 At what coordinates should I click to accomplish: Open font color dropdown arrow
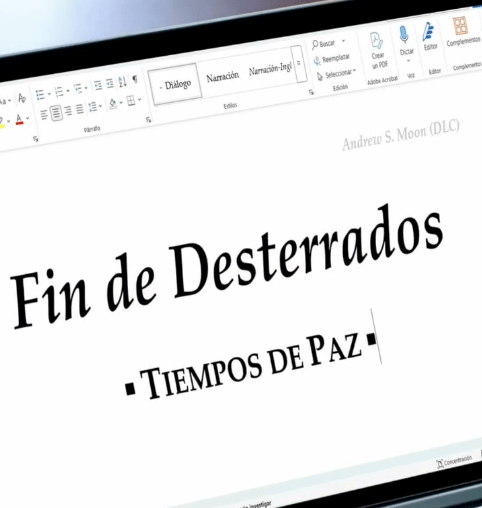click(x=28, y=118)
